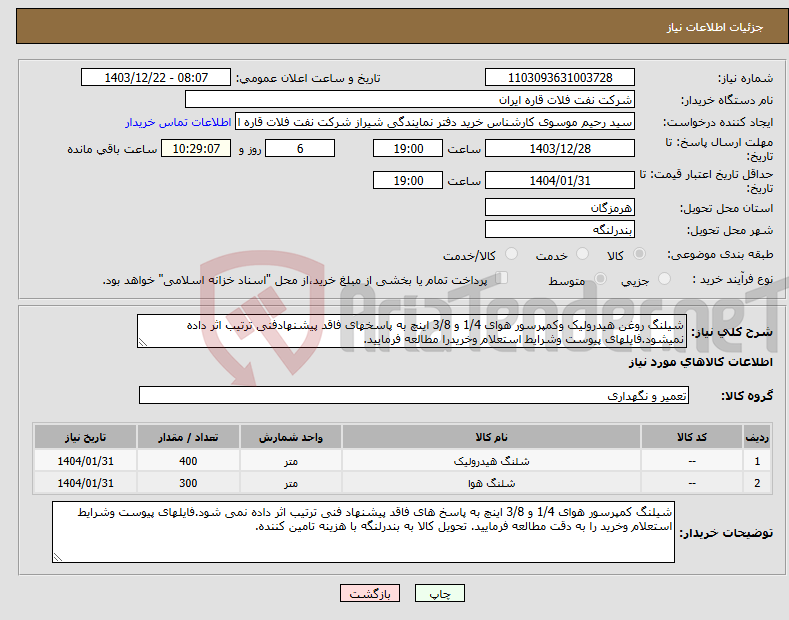This screenshot has height=620, width=789.
Task: Click the remaining days field showing 6
Action: 300,148
